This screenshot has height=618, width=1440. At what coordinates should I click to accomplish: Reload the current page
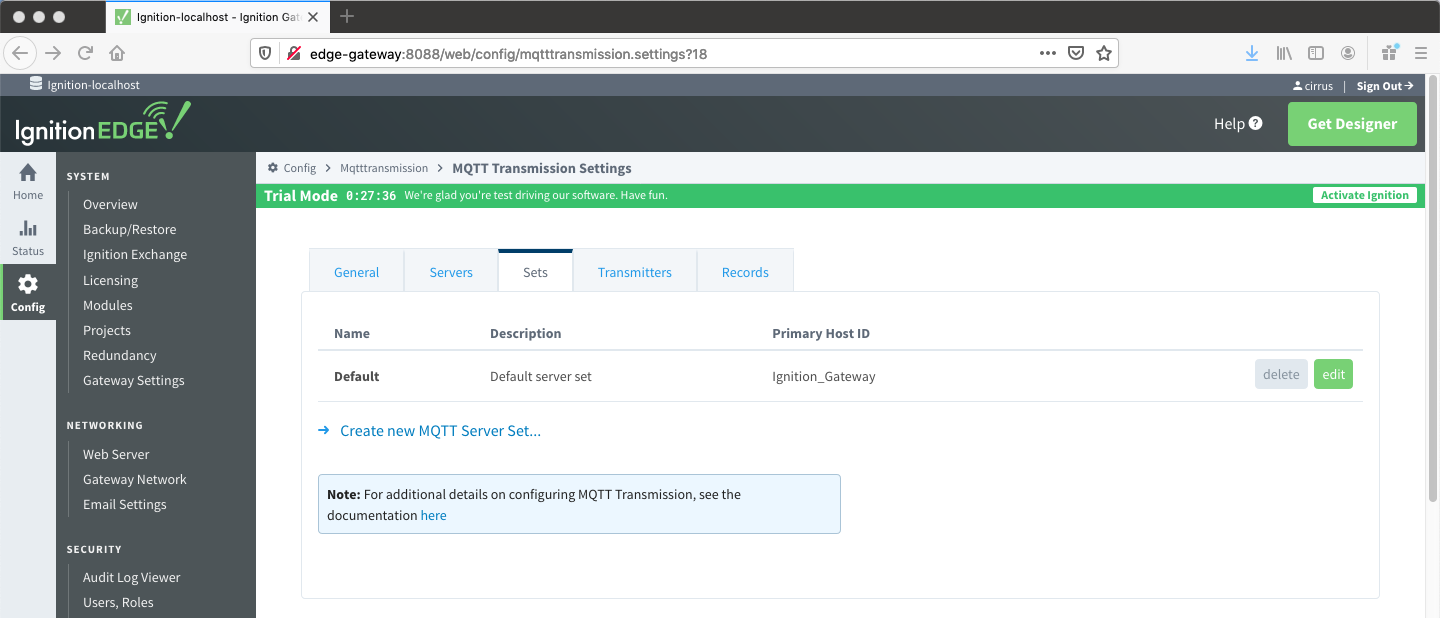(85, 53)
